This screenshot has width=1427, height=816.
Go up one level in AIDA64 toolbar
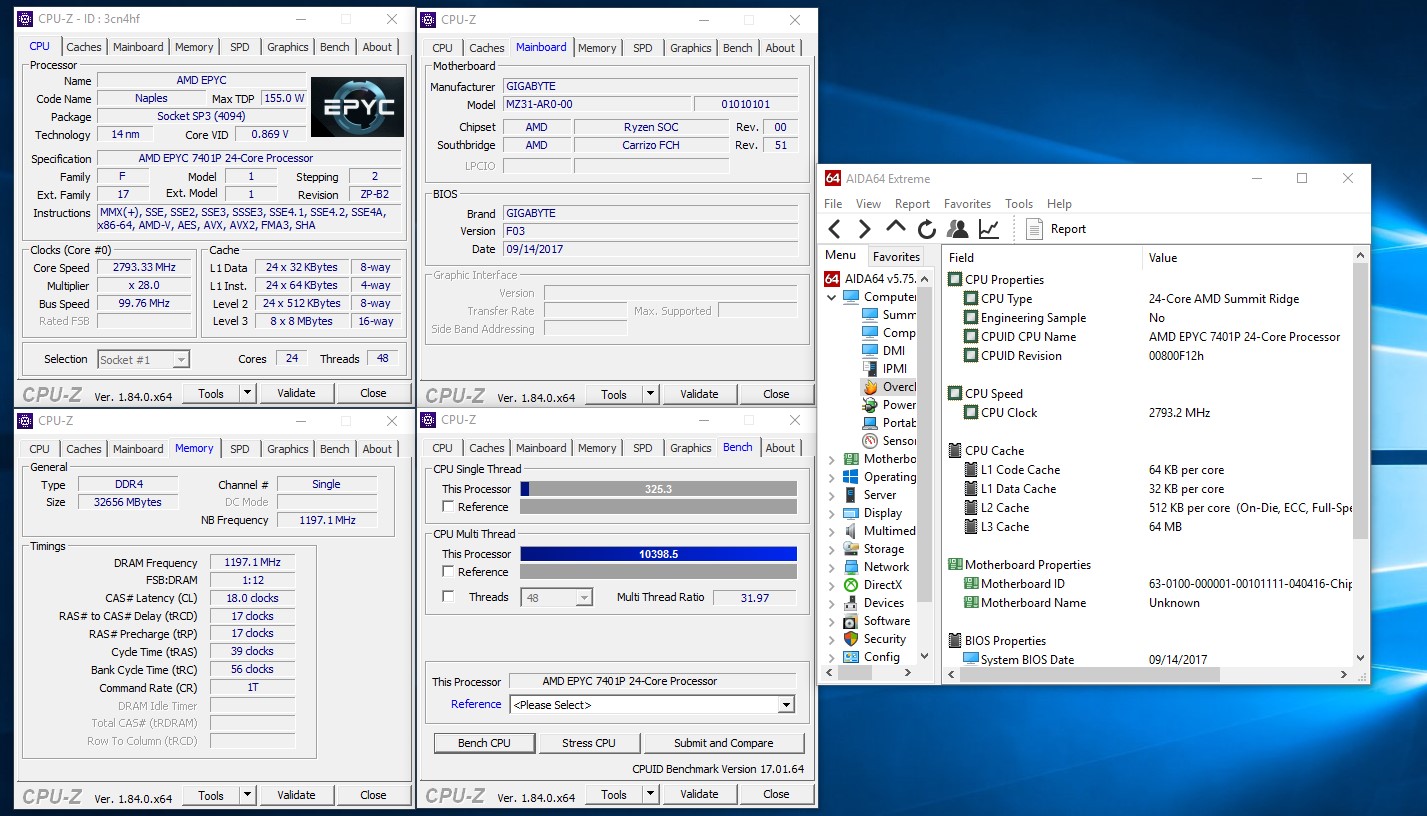point(896,227)
